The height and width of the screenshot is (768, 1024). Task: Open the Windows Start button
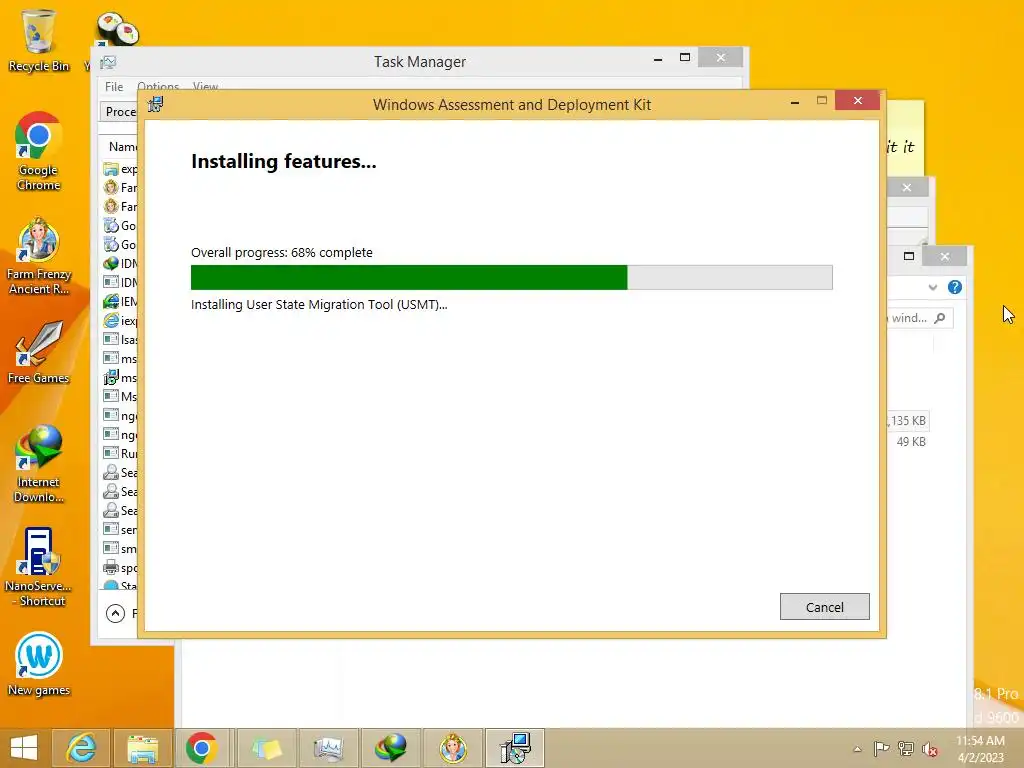click(x=24, y=748)
